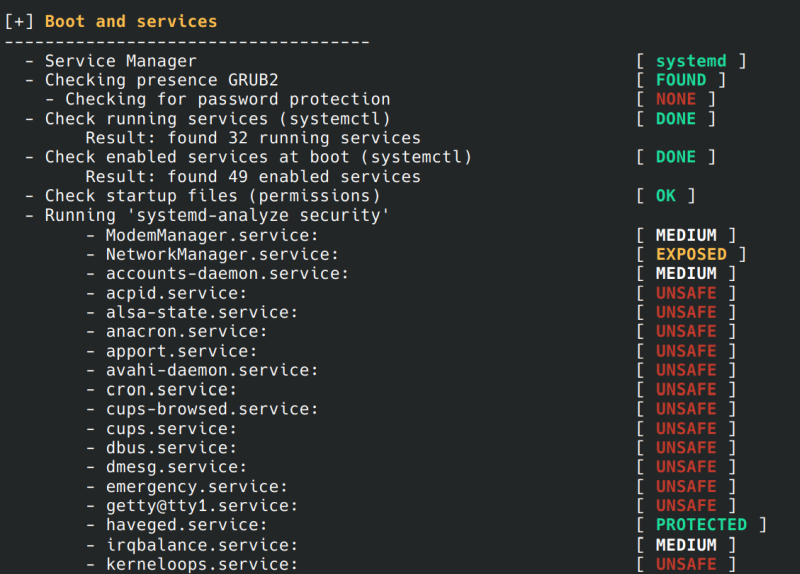Click the red NONE password protection status

tap(676, 99)
